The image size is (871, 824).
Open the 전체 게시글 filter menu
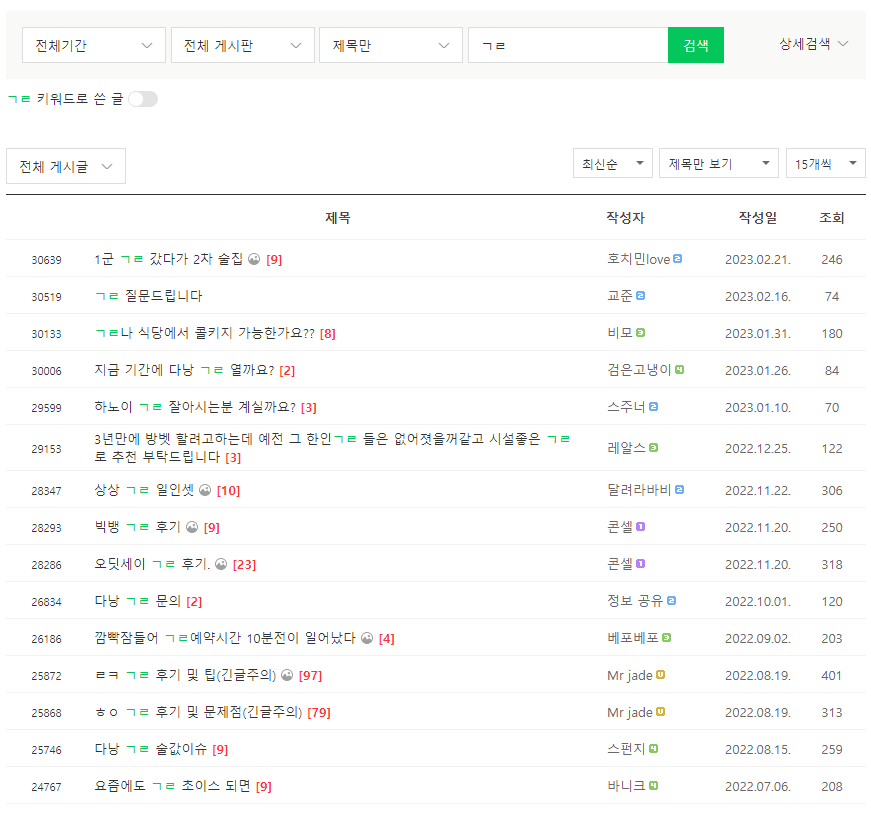click(x=66, y=167)
